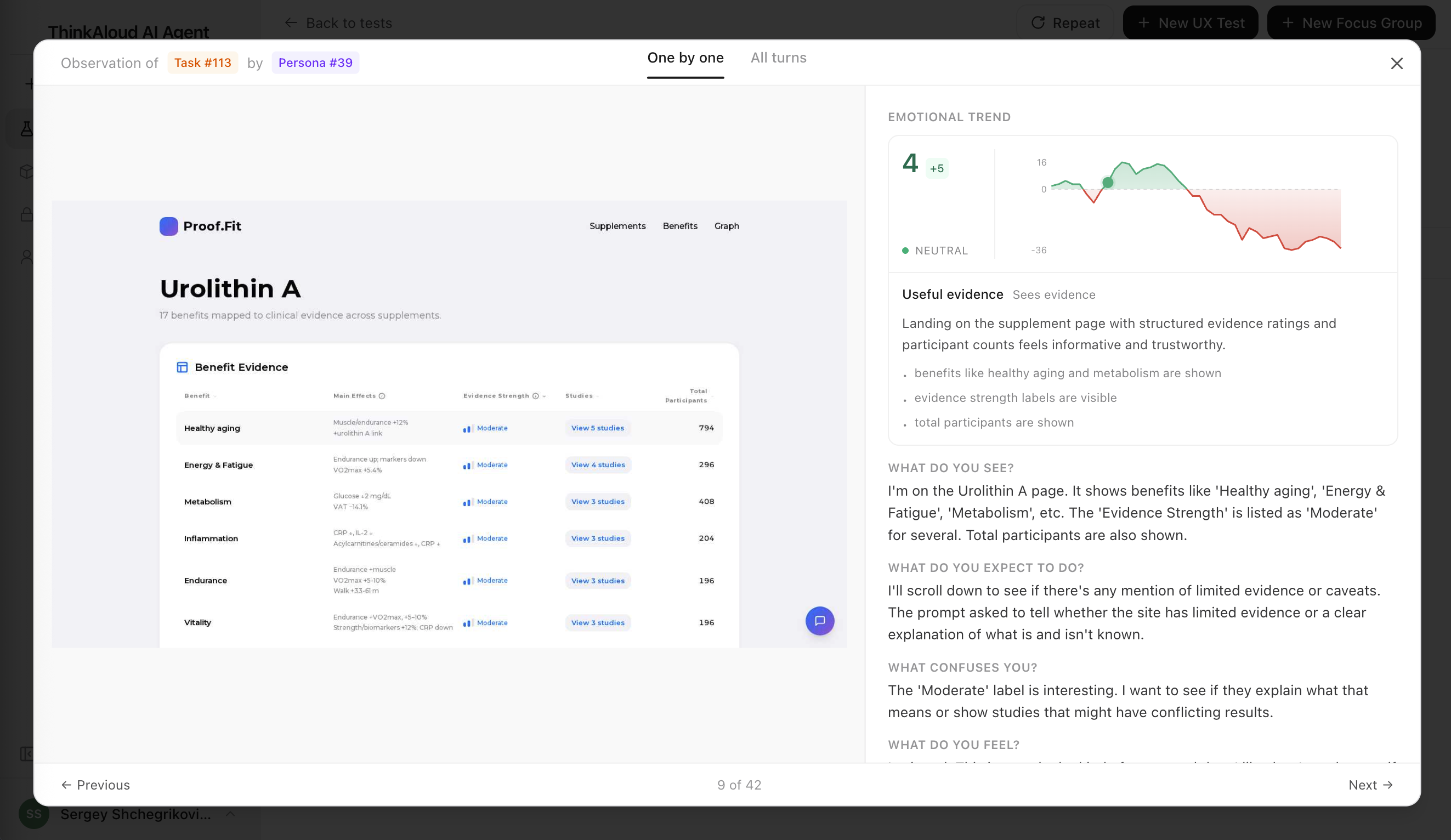Click the Endurance benefit name
The width and height of the screenshot is (1451, 840).
point(206,581)
